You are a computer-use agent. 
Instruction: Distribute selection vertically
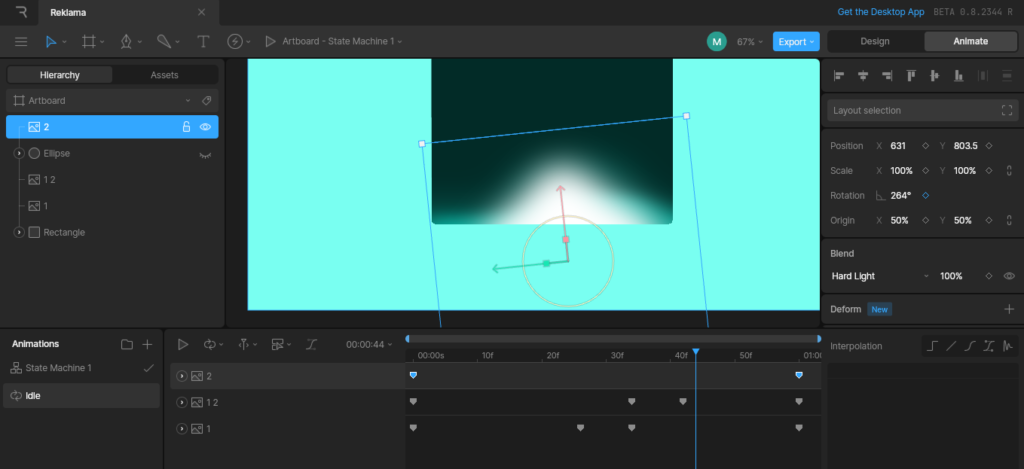(x=1006, y=76)
